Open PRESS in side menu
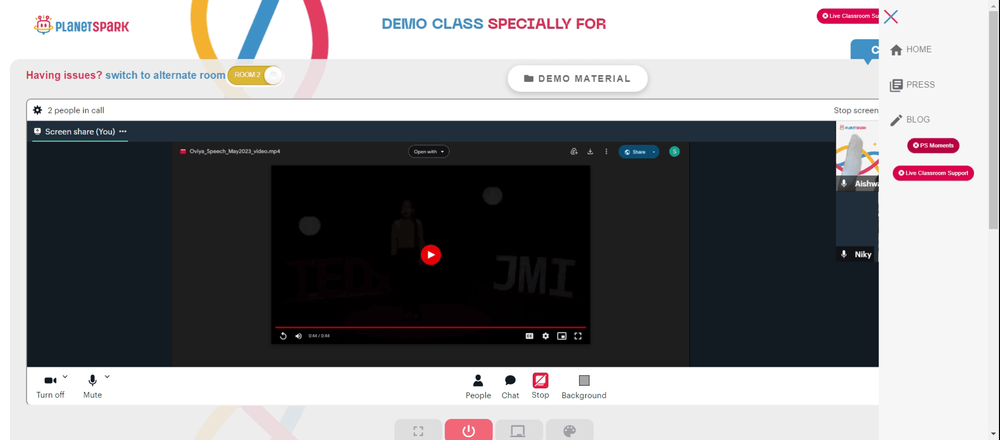This screenshot has height=440, width=1000. (x=913, y=85)
